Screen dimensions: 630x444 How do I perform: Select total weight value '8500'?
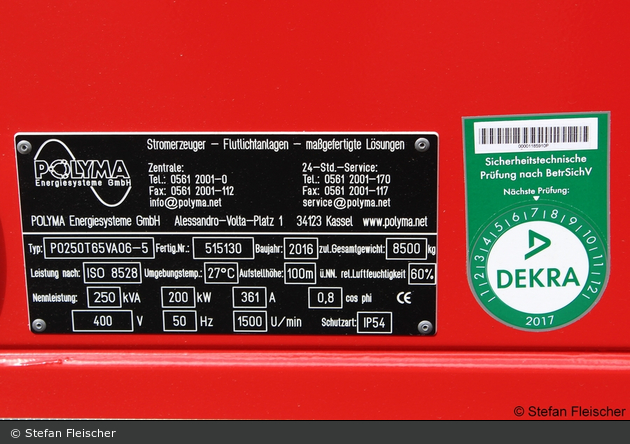coord(406,249)
